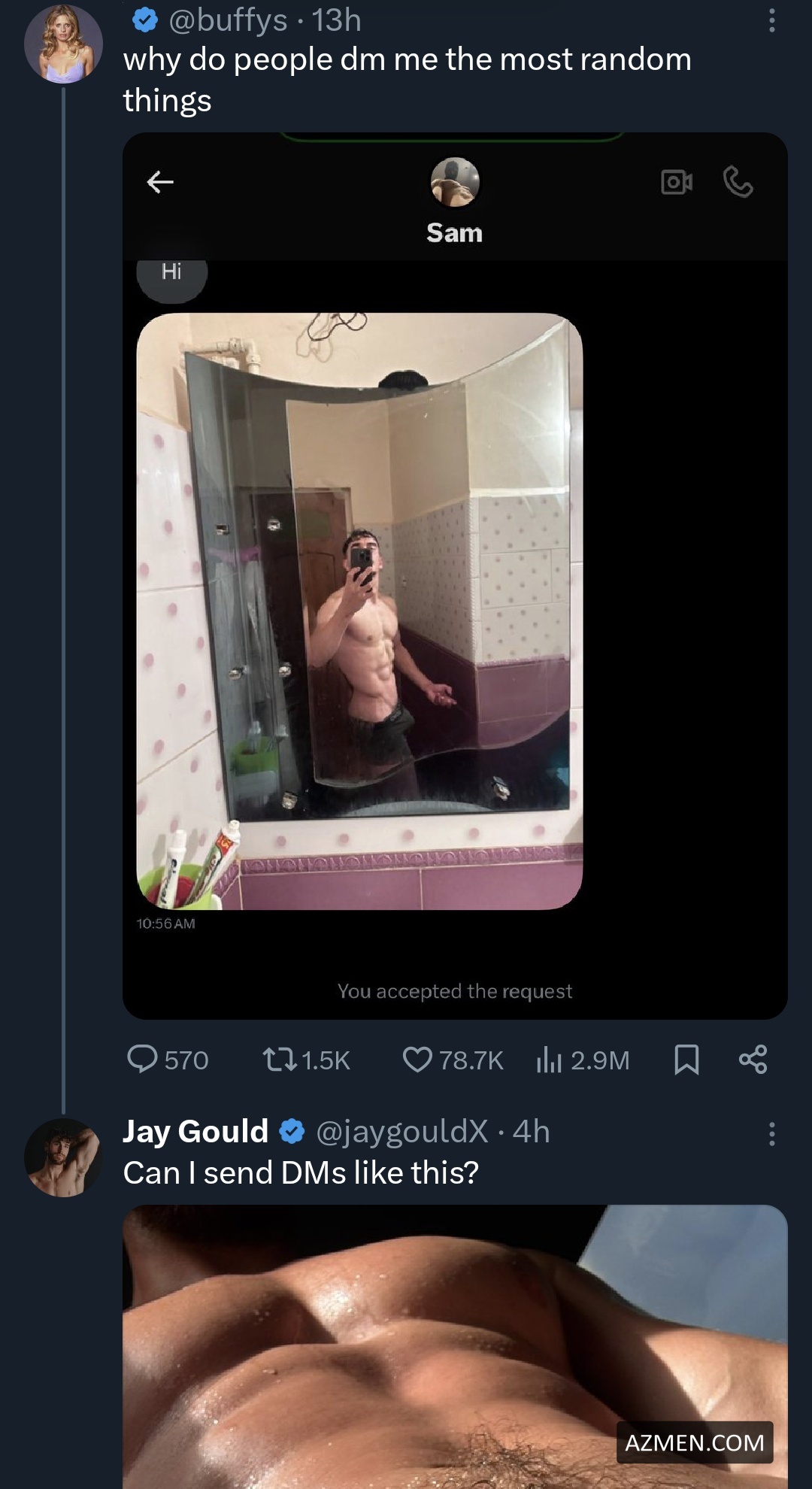Open the @jaygouldX handle link
Viewport: 812px width, 1489px height.
pos(401,1131)
